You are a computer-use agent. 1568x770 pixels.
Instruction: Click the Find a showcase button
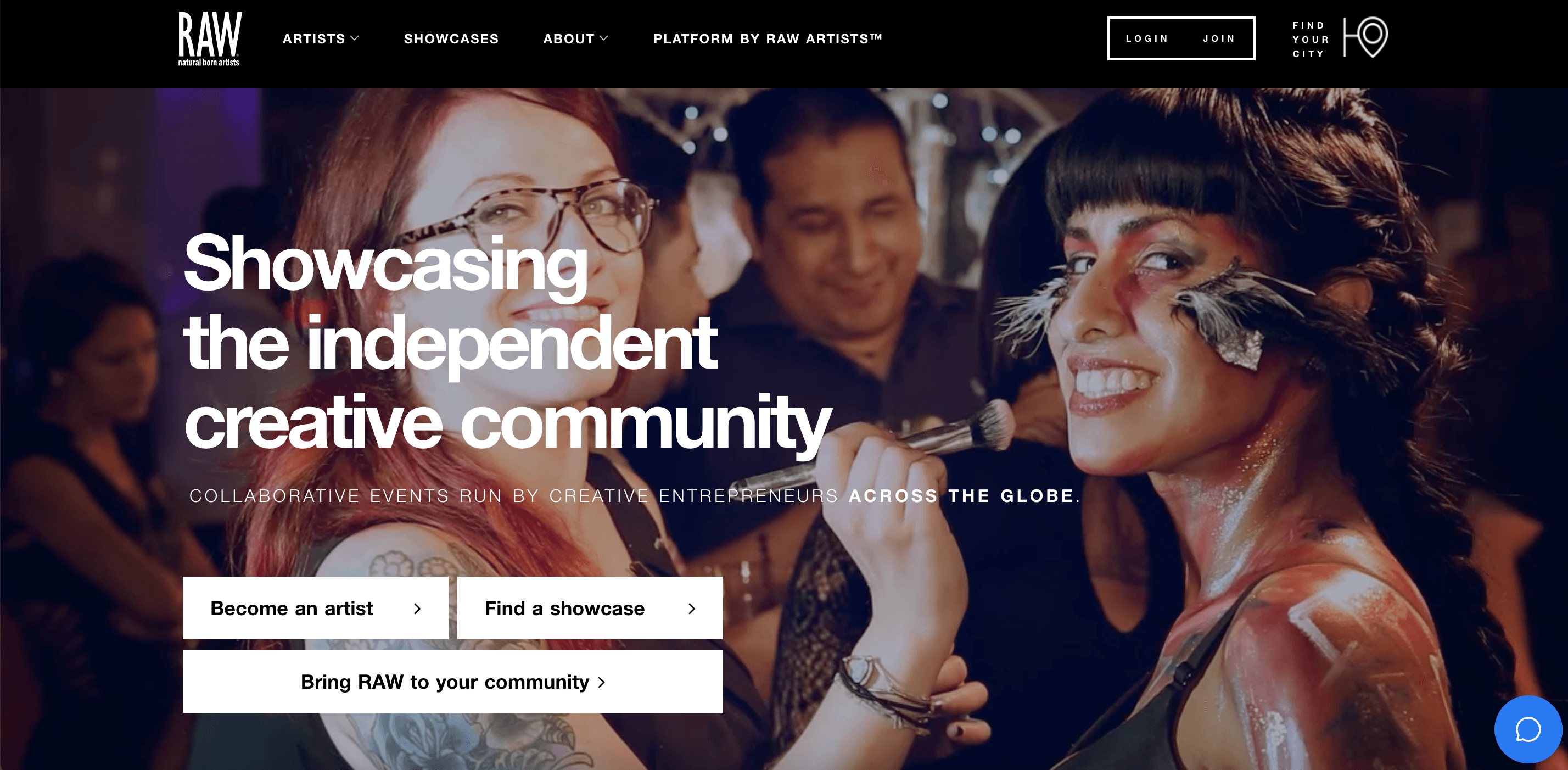point(590,608)
